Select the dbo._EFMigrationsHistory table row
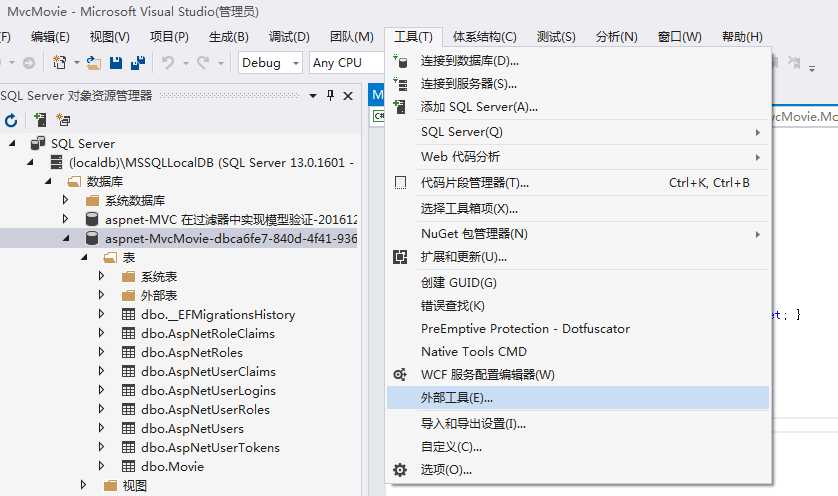 (179, 314)
